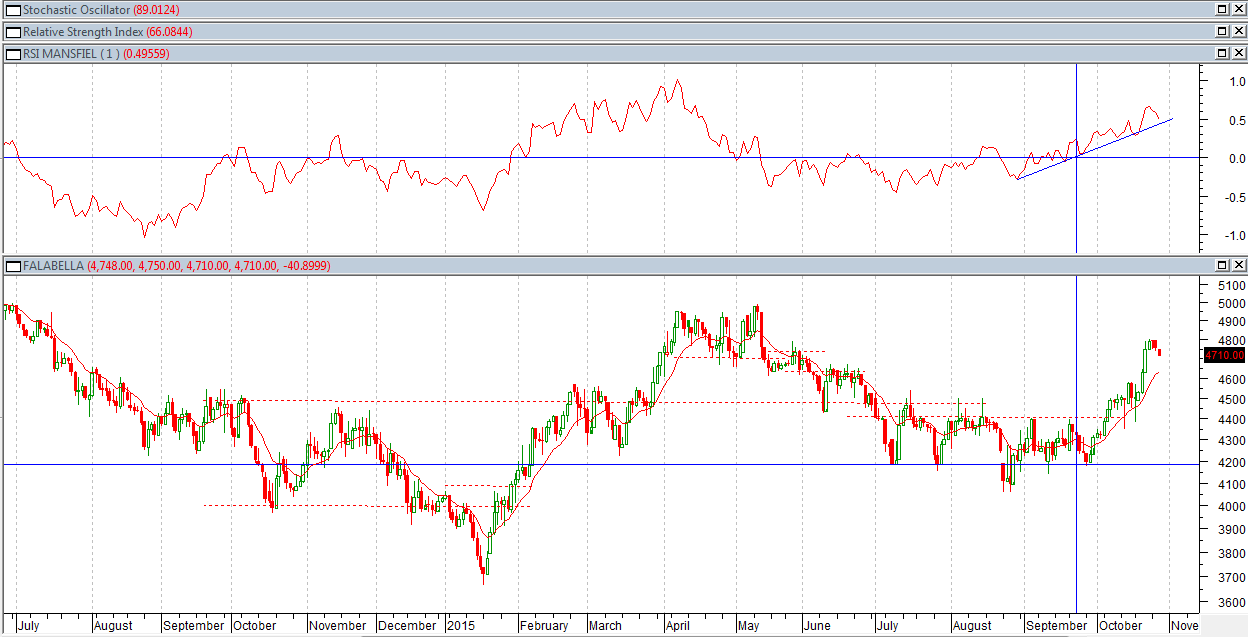Click the Relative Strength Index pane icon
The width and height of the screenshot is (1248, 637).
coord(13,31)
